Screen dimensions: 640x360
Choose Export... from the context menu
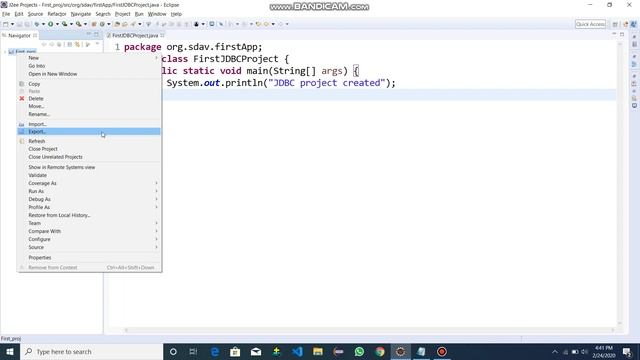(x=89, y=131)
